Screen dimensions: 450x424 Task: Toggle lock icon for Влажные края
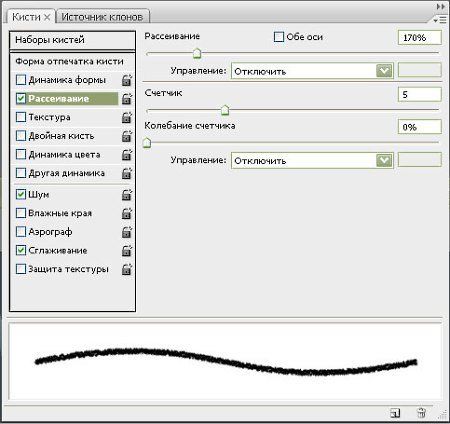pyautogui.click(x=127, y=213)
